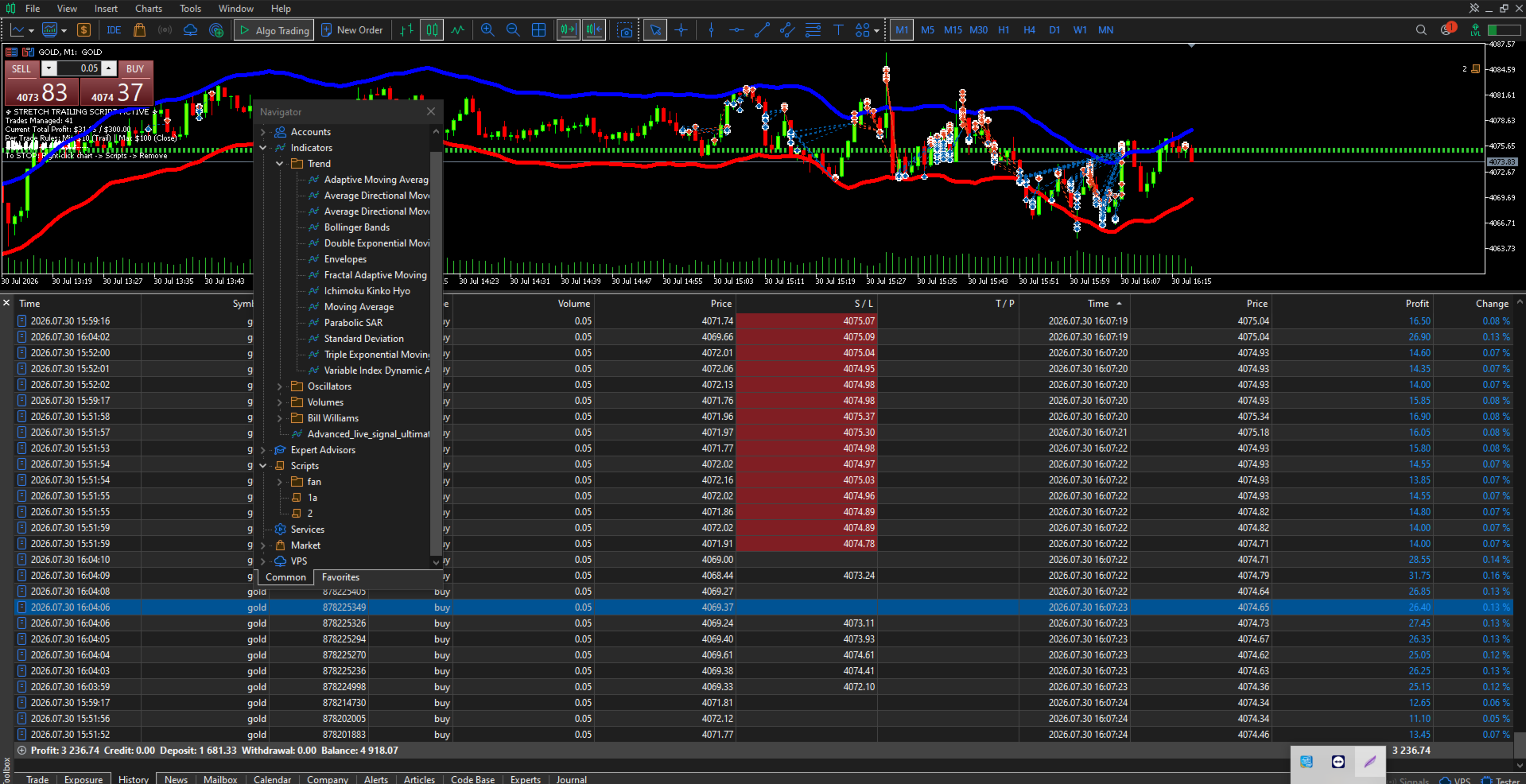Select the crosshair tool
Screen dimensions: 1526x784
[x=681, y=30]
